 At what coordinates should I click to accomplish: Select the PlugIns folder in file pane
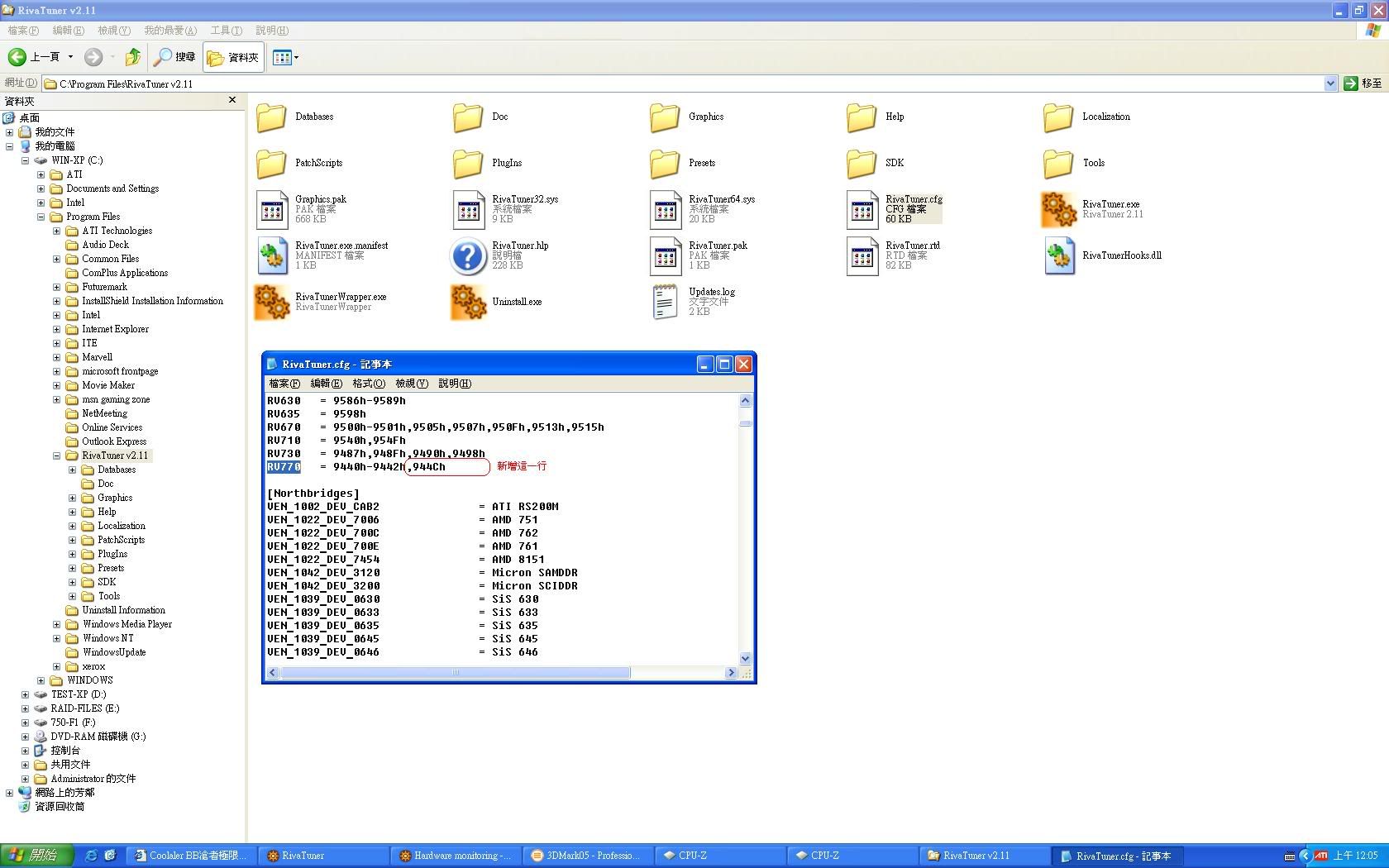coord(468,164)
